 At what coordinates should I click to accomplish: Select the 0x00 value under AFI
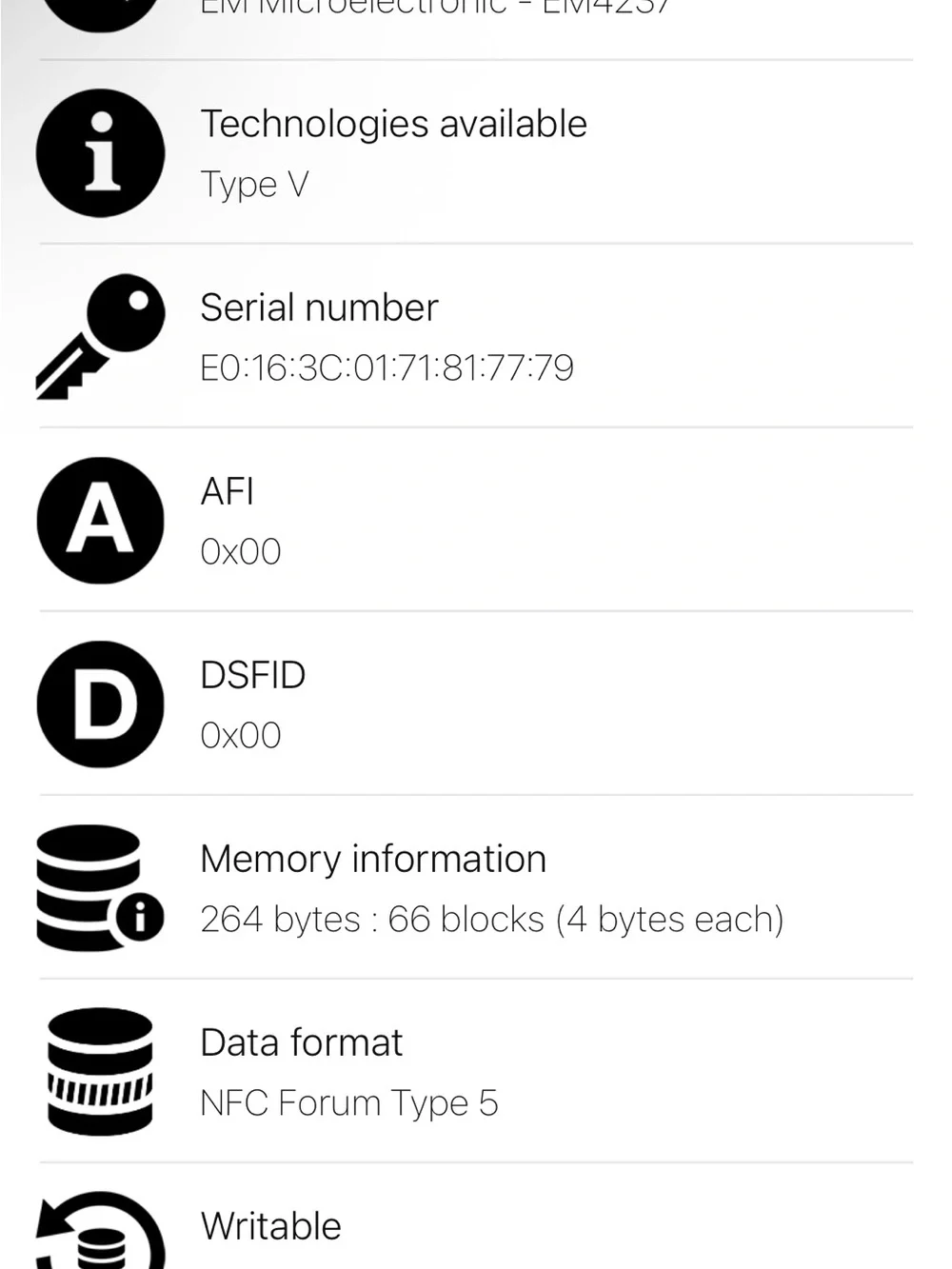pyautogui.click(x=241, y=551)
